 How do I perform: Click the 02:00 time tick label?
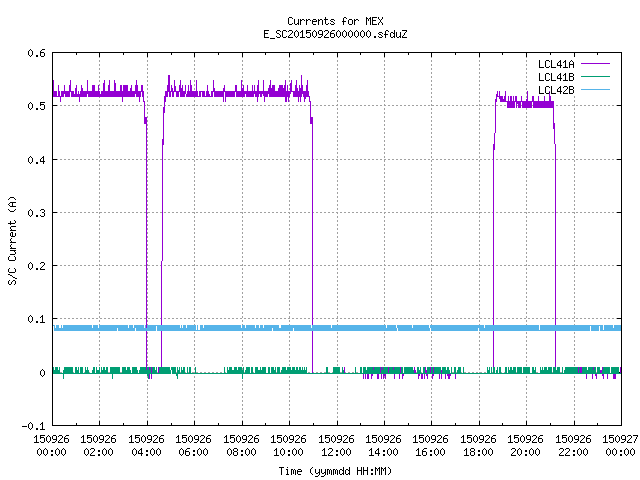98,452
